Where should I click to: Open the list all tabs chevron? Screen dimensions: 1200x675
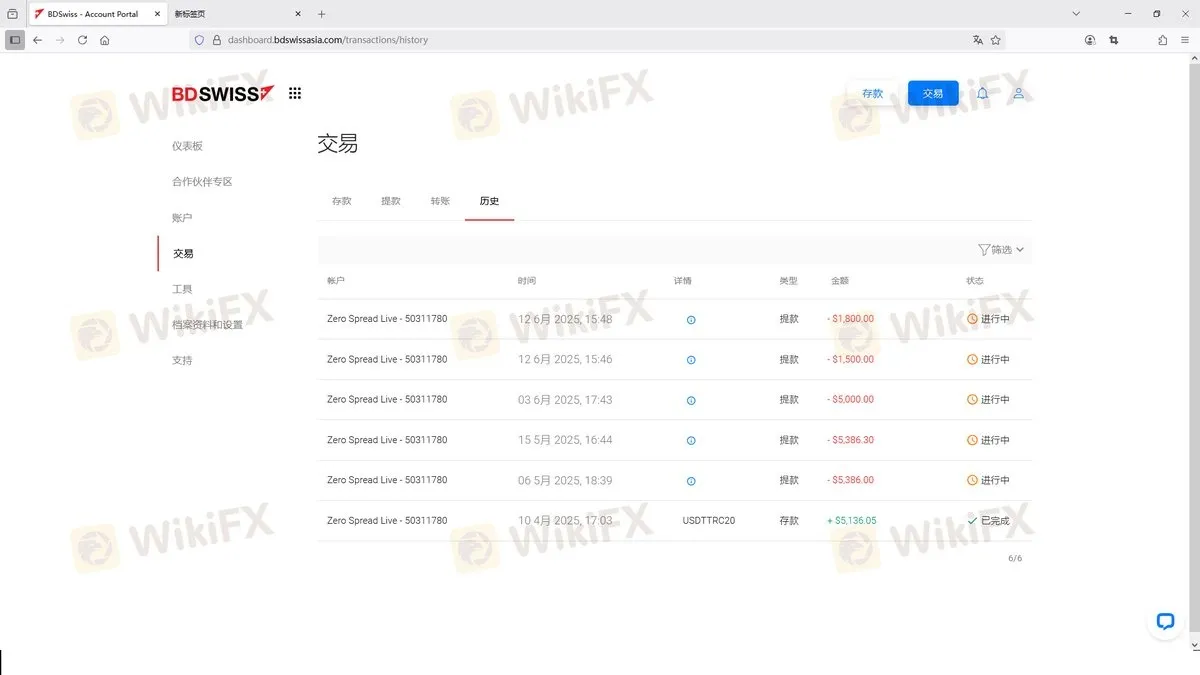pos(1076,14)
